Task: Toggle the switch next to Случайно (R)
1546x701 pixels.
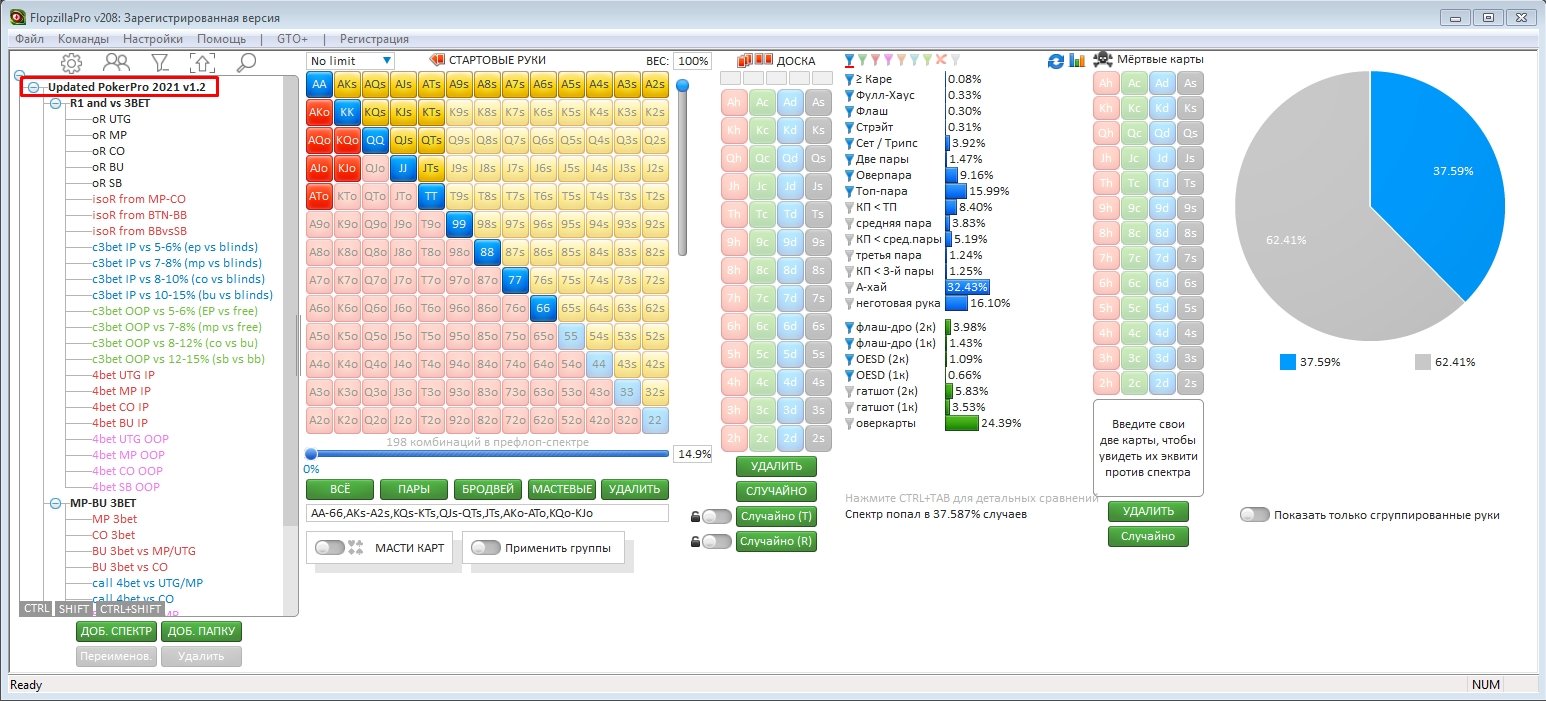Action: click(x=716, y=541)
